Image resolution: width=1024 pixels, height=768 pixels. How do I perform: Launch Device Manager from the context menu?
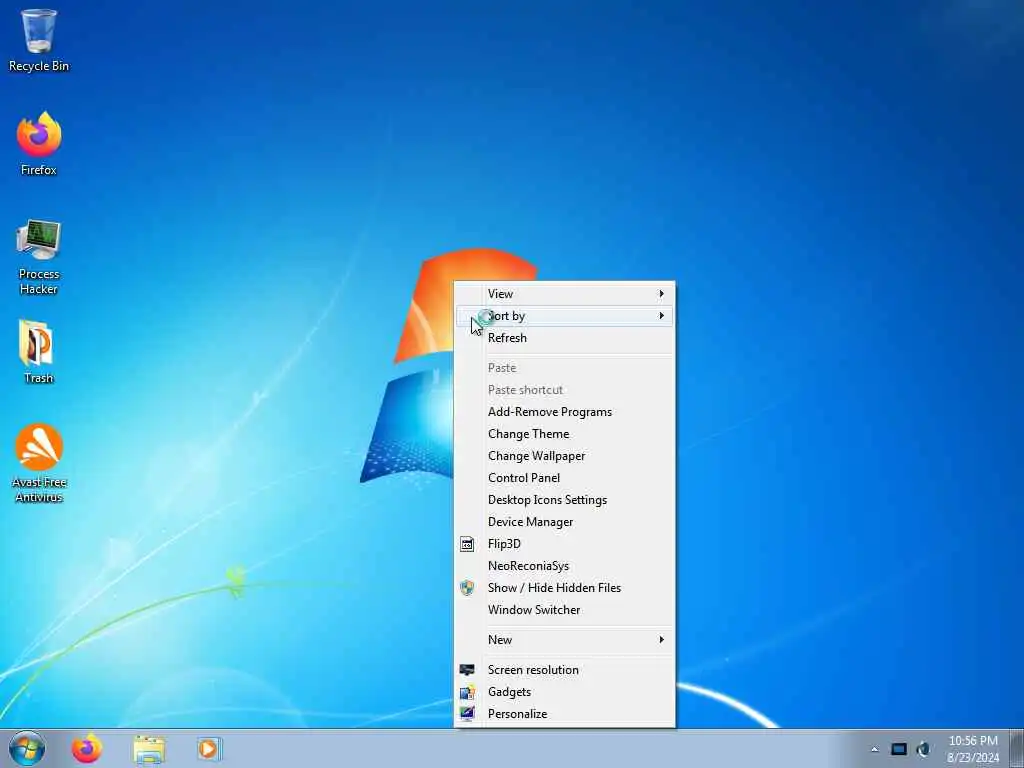[565, 522]
